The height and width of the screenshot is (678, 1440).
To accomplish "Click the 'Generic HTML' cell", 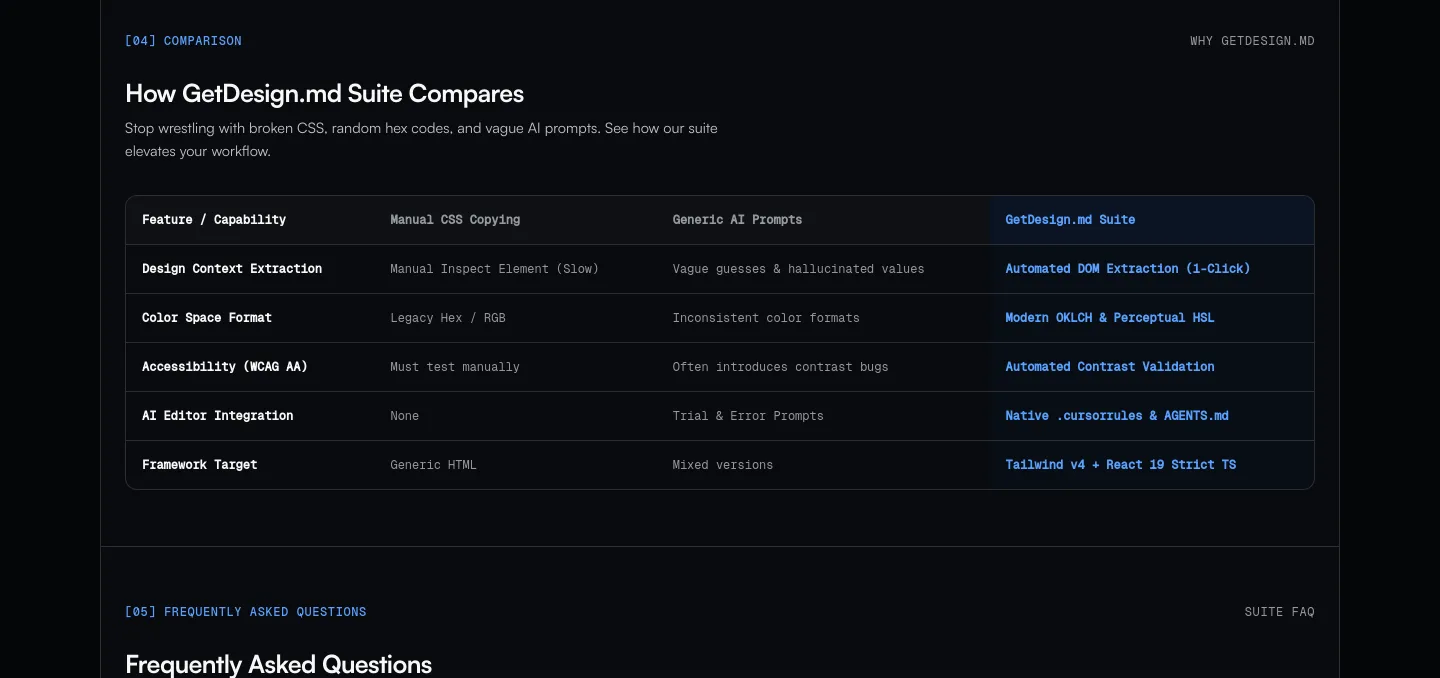I will click(x=433, y=465).
